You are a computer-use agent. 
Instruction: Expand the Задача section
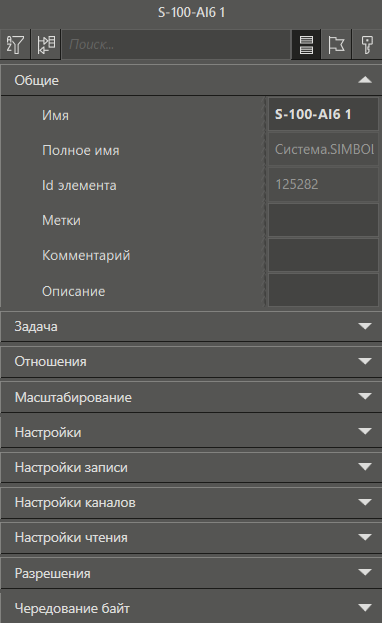191,326
